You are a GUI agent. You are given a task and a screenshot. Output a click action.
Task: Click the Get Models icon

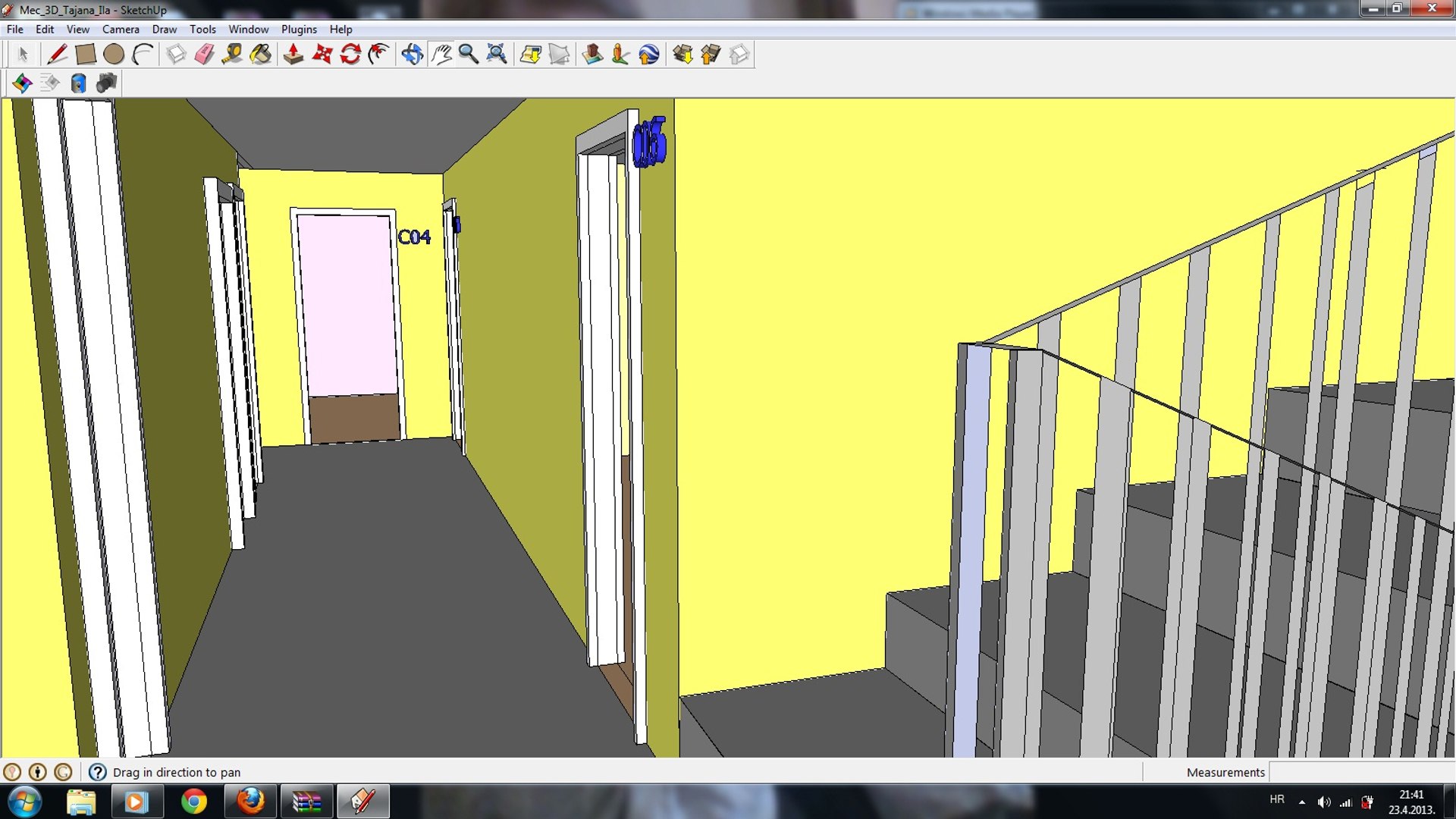(682, 55)
